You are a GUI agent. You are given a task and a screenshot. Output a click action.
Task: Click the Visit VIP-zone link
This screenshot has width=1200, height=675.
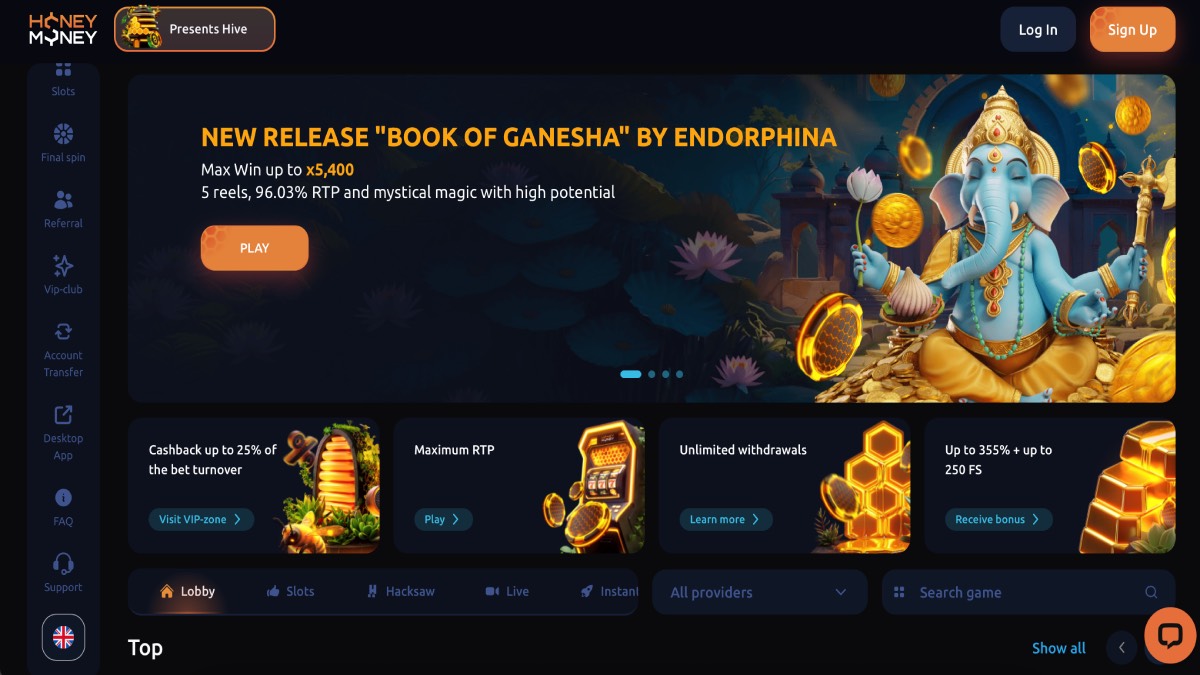pyautogui.click(x=201, y=519)
